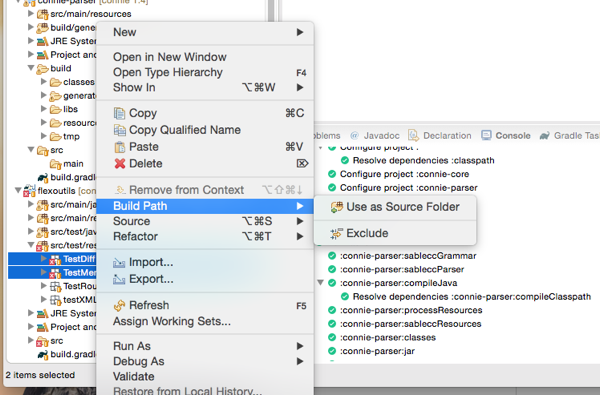The image size is (600, 395).
Task: Choose Open in New Window
Action: 205,57
